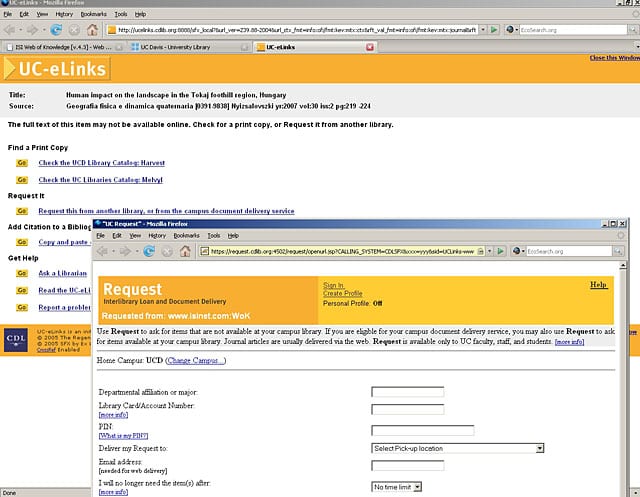
Task: Click Go button beside Melvyl catalog link
Action: point(22,179)
